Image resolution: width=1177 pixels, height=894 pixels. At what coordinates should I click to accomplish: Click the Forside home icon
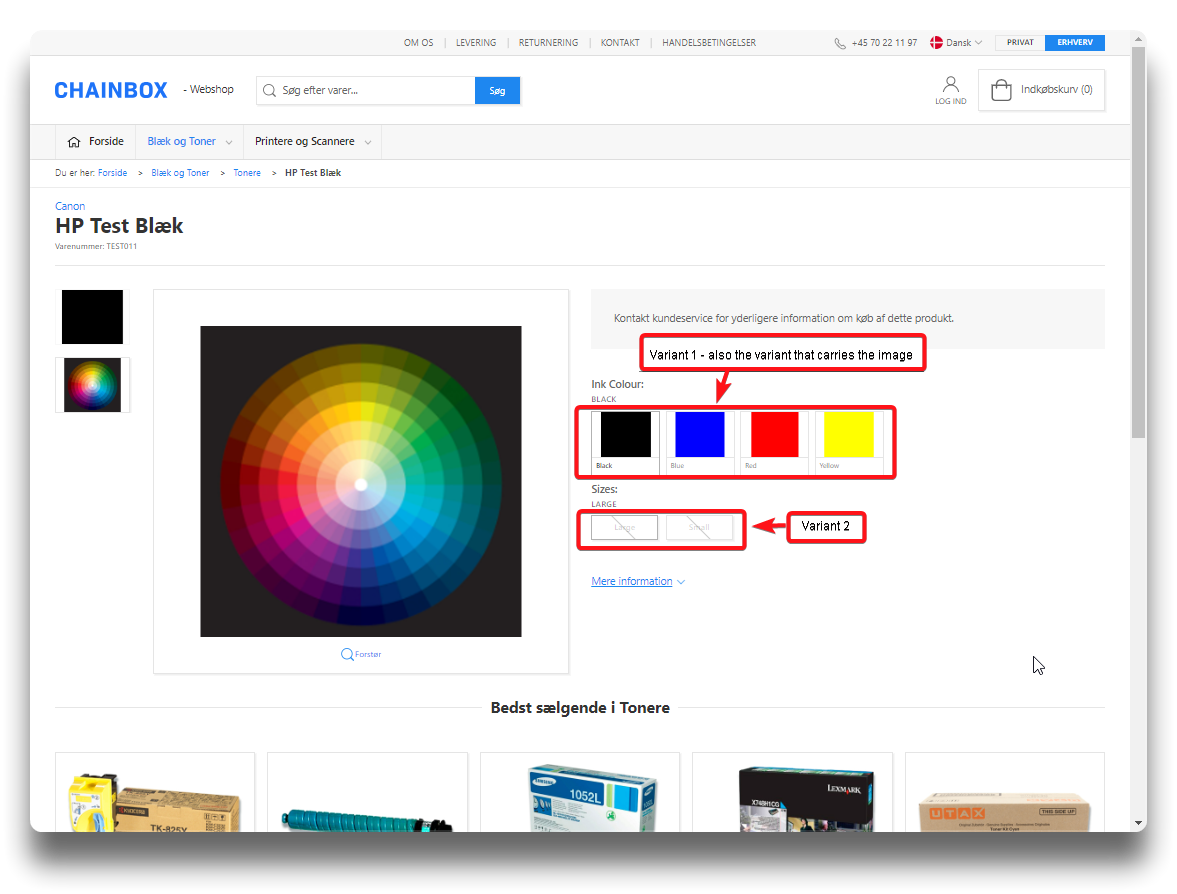(x=74, y=142)
